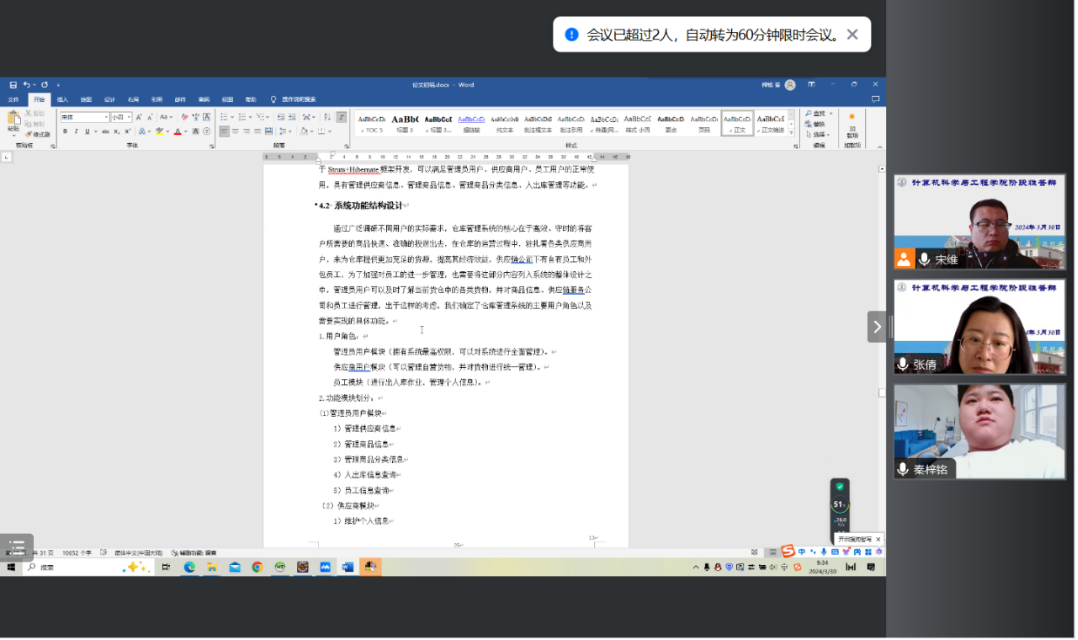Screen dimensions: 1078x640
Task: Click the Save icon in Word's title bar
Action: coord(13,85)
